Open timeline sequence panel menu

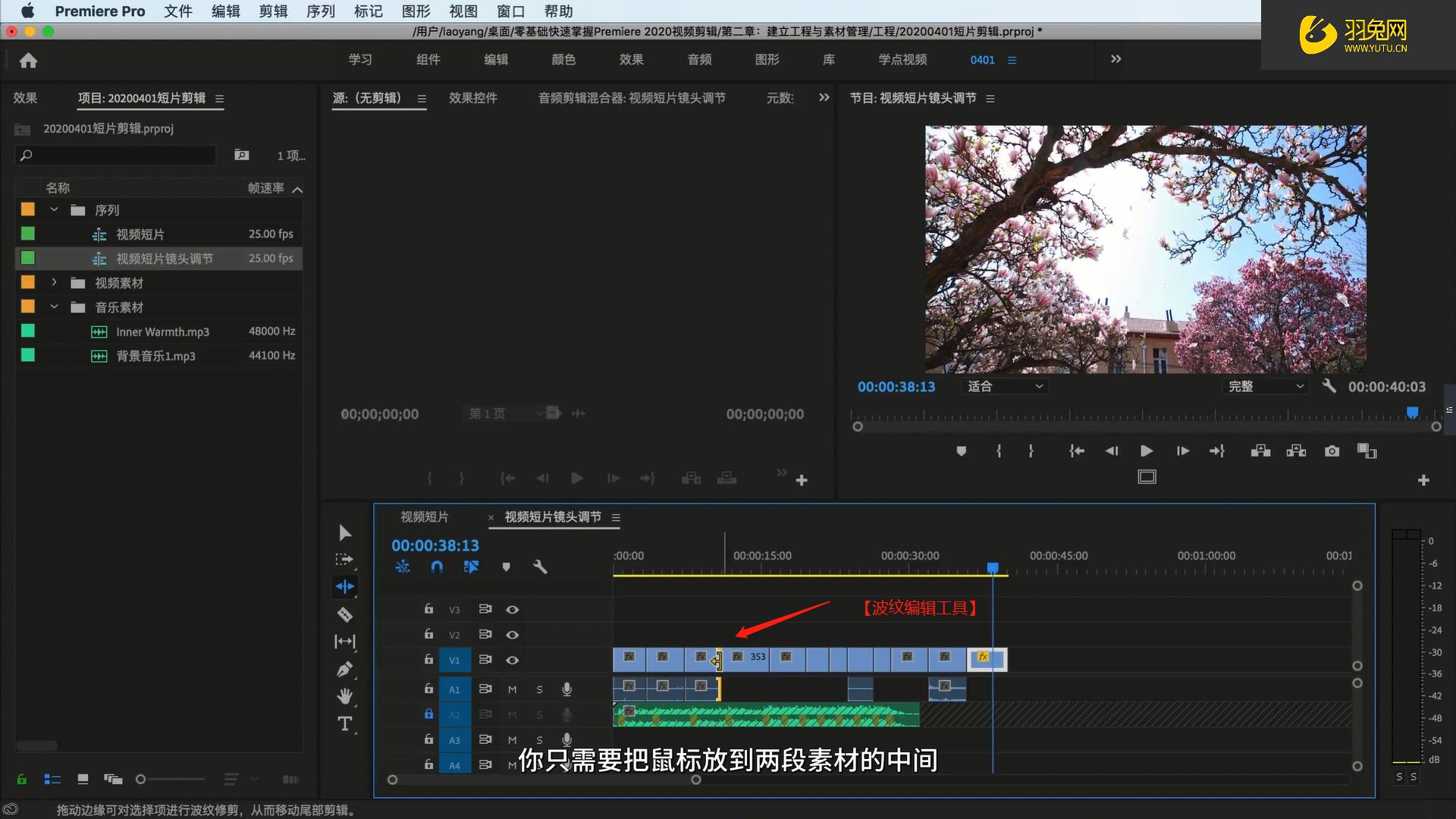(x=616, y=518)
